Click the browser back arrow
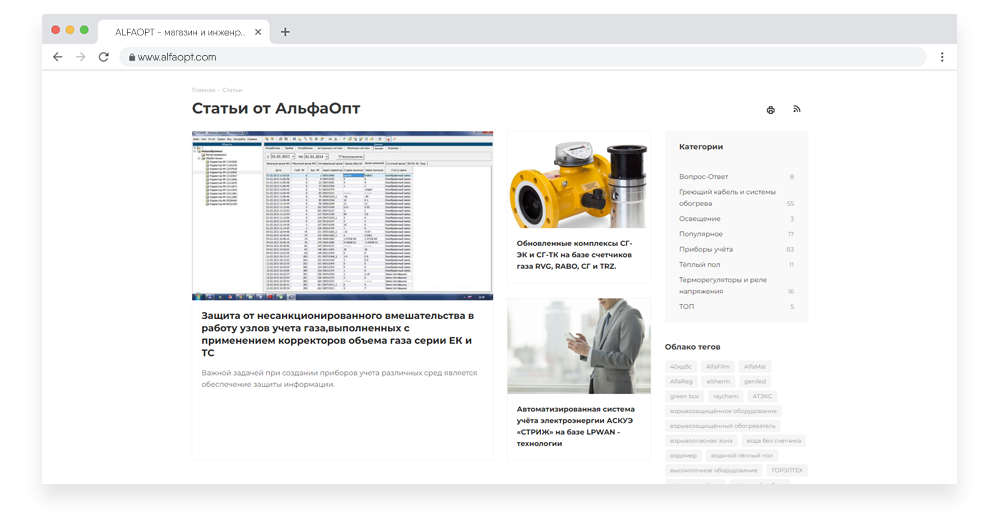Viewport: 1000px width, 512px height. [58, 57]
